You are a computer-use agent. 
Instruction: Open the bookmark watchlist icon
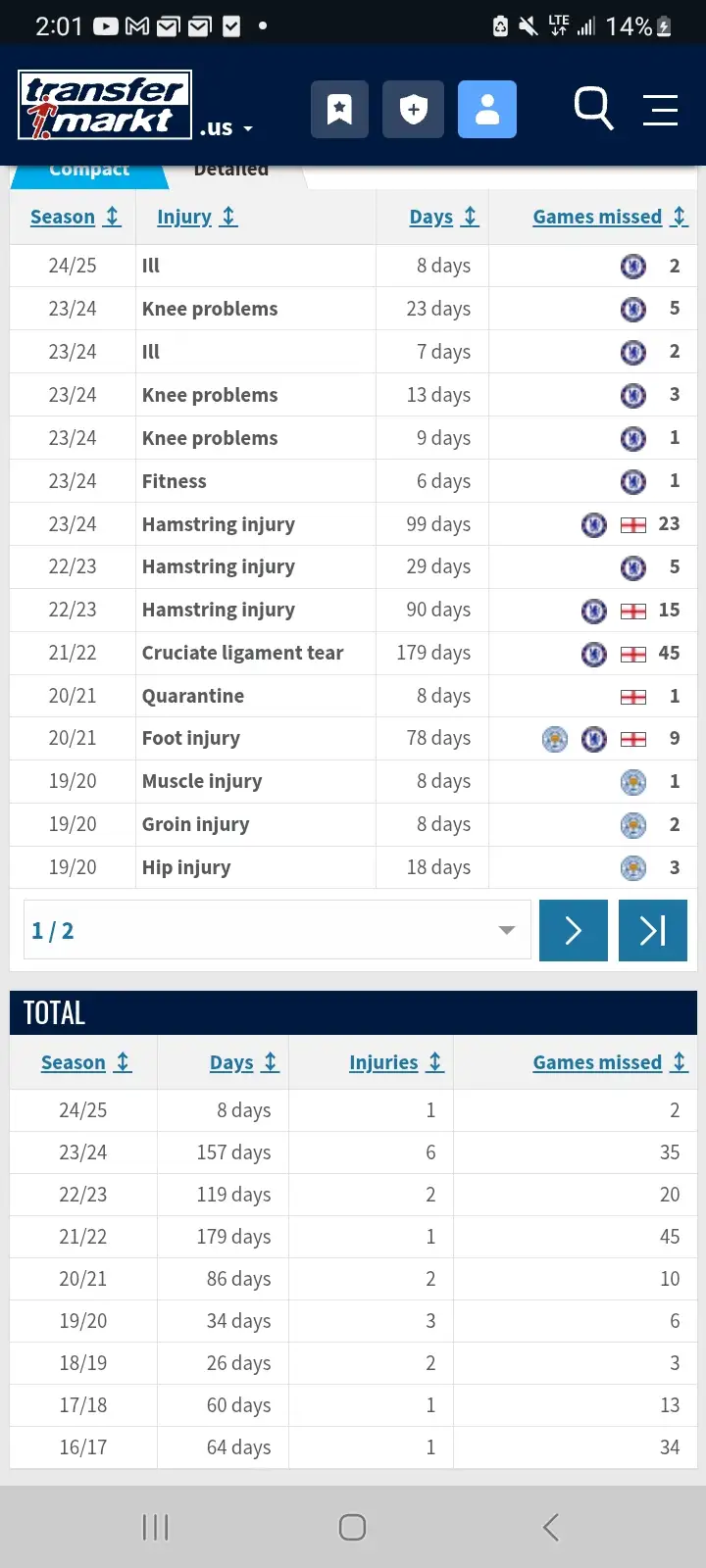click(339, 109)
